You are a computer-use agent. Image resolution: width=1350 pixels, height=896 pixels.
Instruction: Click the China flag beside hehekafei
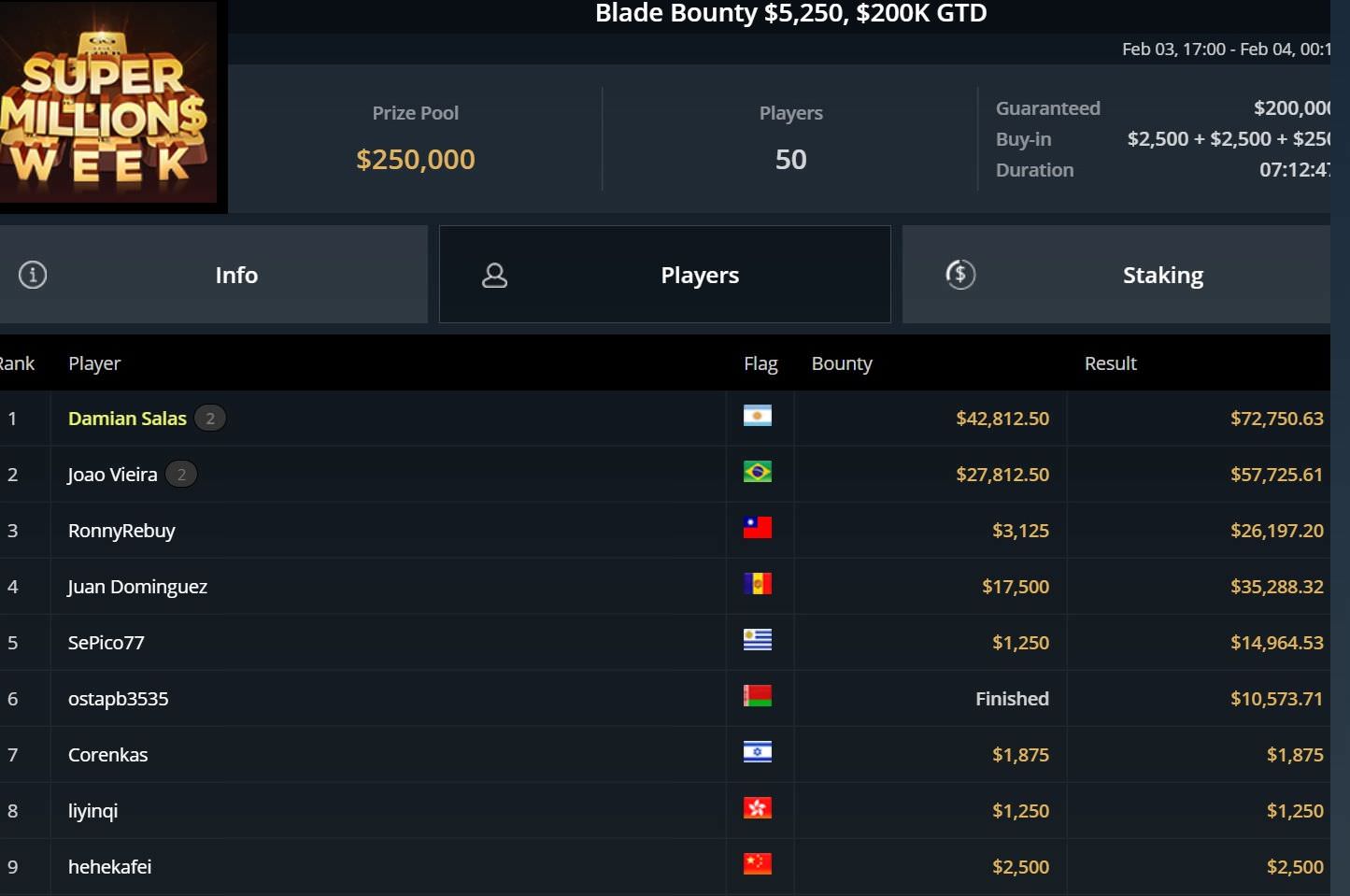(x=757, y=864)
